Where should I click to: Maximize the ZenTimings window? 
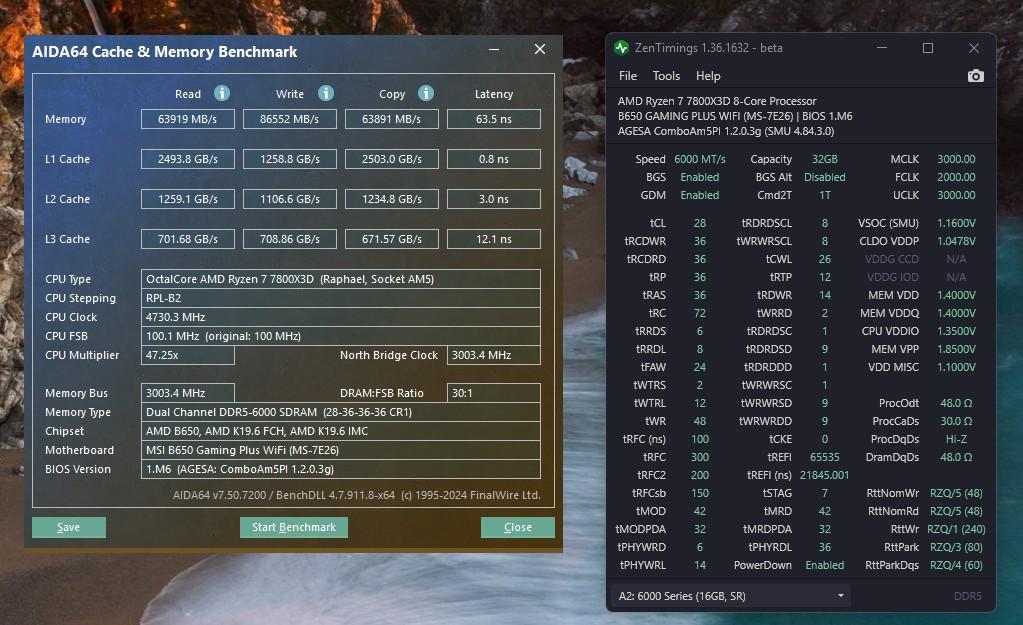(927, 48)
